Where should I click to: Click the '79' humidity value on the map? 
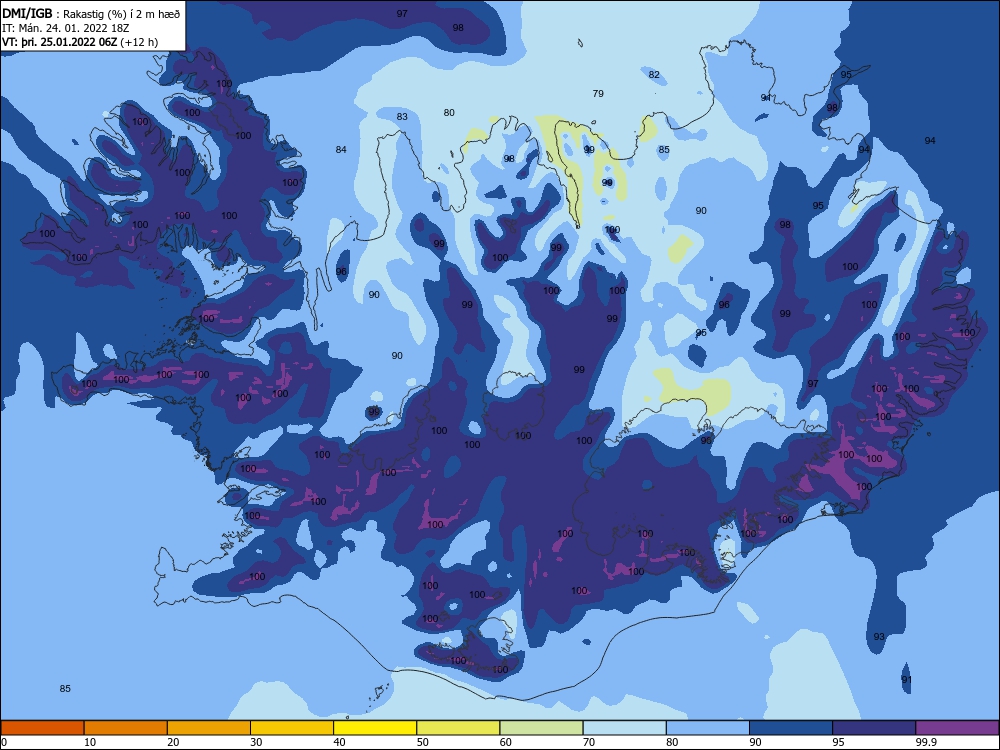pyautogui.click(x=598, y=94)
